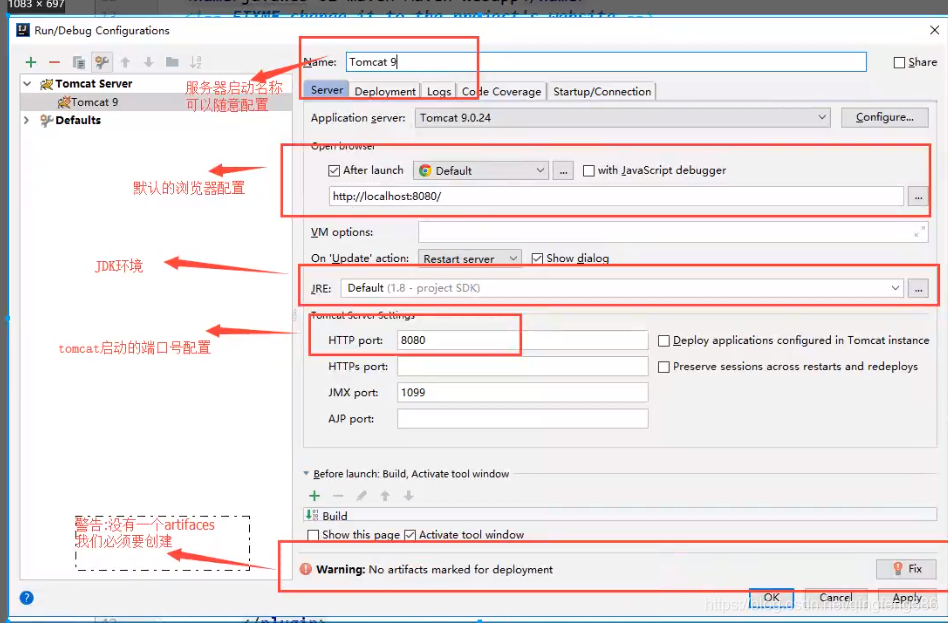The width and height of the screenshot is (948, 623).
Task: Sort configurations alphabetically icon
Action: (195, 62)
